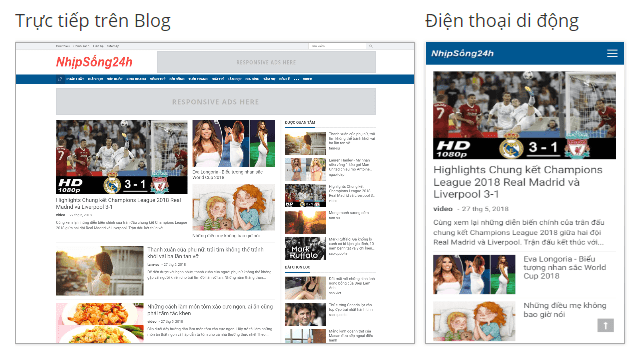The height and width of the screenshot is (361, 640).
Task: Open Mark Ruffalo sidebar thumbnail
Action: click(x=305, y=248)
